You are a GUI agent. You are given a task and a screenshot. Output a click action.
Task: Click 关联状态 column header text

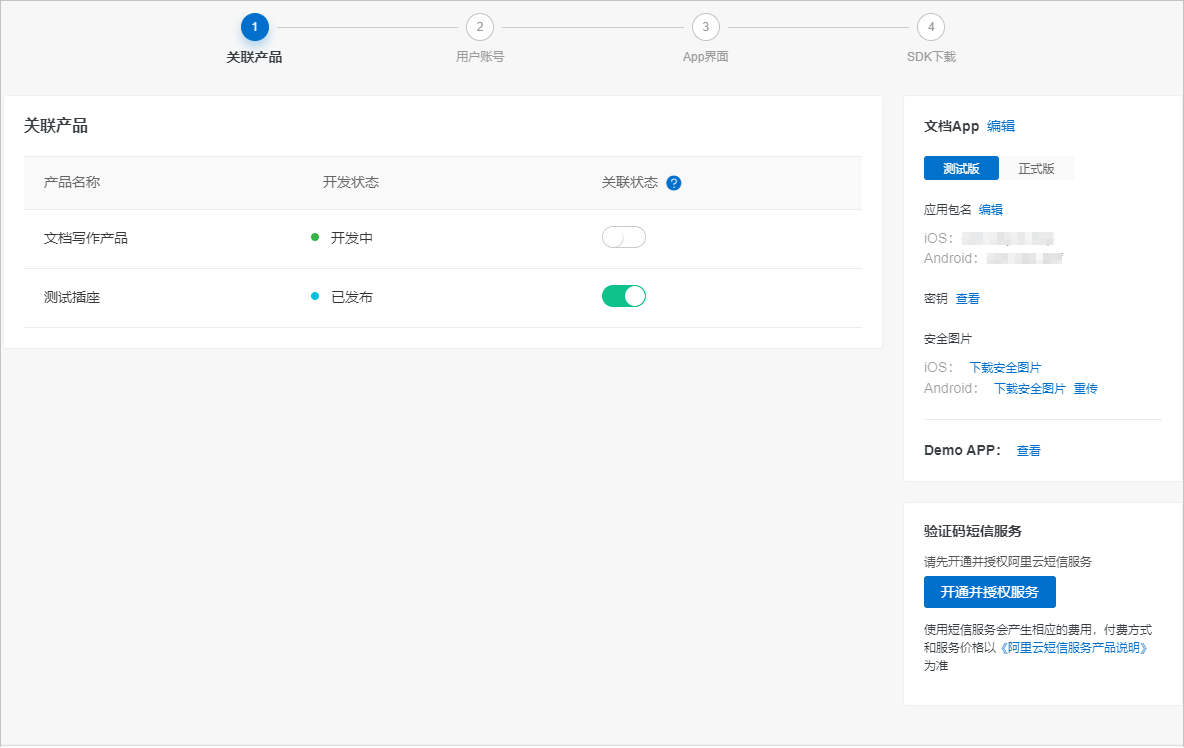[x=630, y=182]
